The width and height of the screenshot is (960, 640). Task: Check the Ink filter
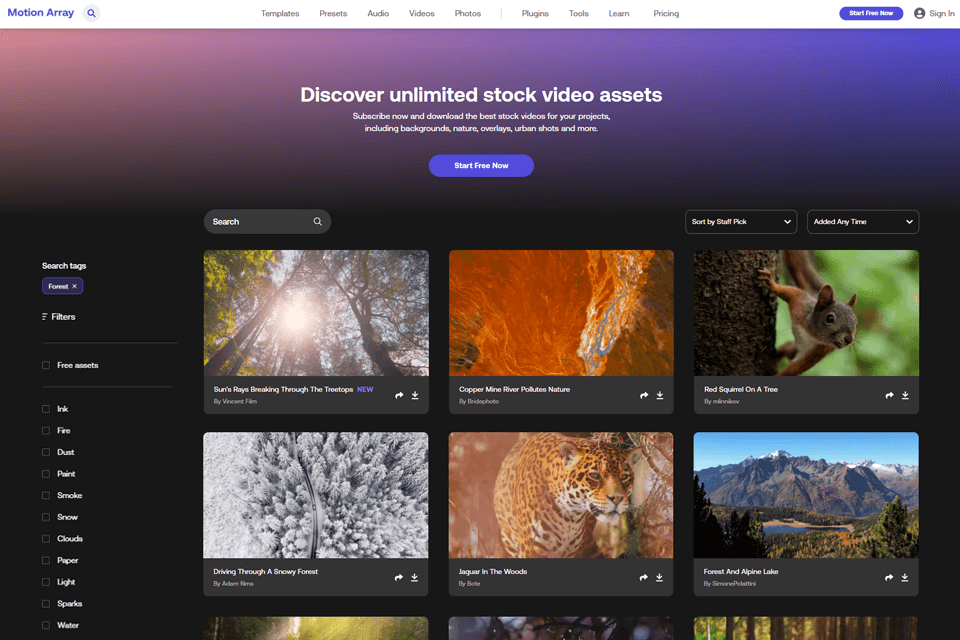tap(46, 408)
